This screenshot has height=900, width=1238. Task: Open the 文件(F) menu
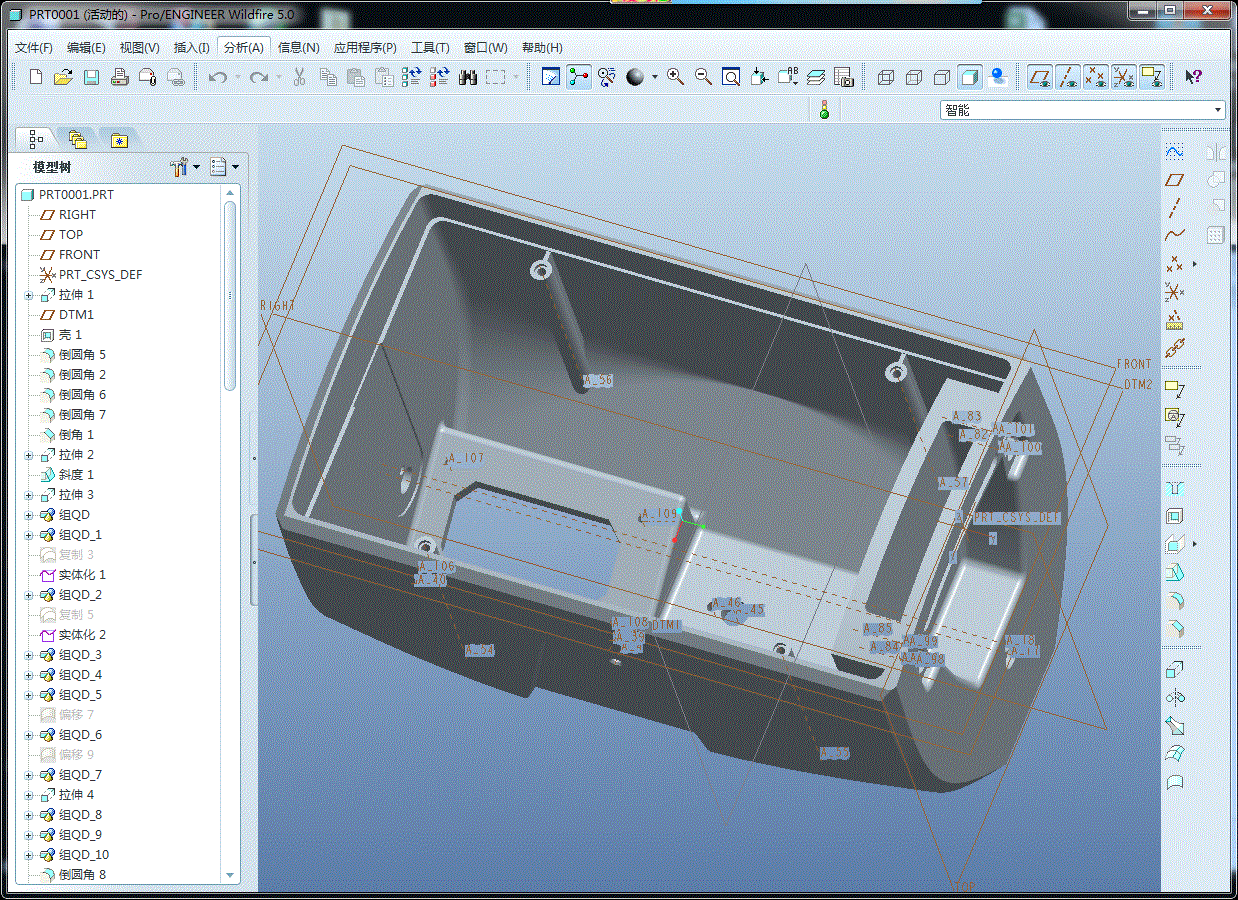34,47
